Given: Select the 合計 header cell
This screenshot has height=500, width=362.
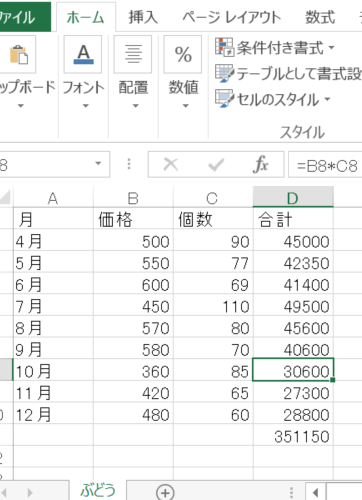Looking at the screenshot, I should click(293, 219).
